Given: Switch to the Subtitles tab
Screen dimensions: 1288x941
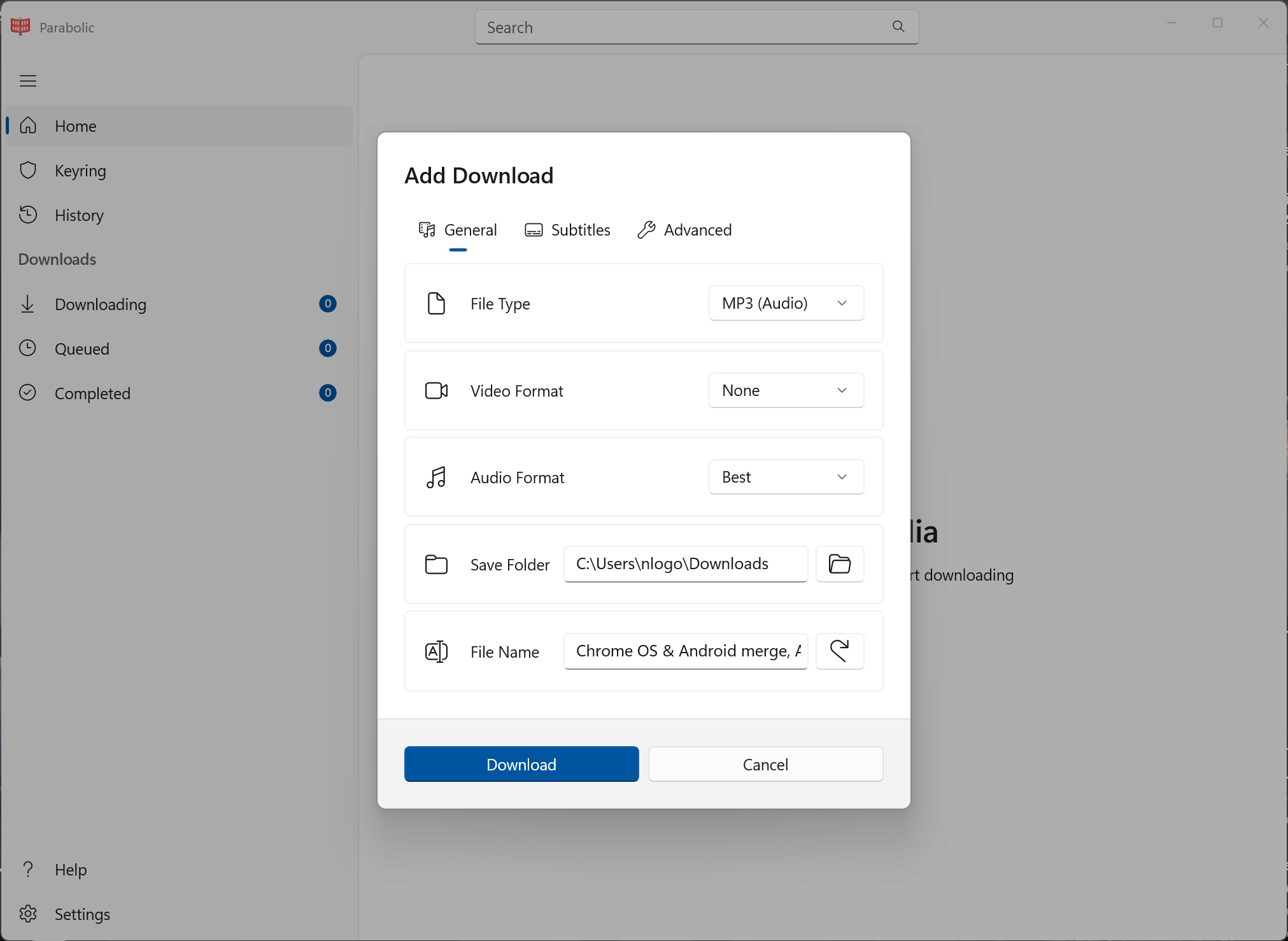Looking at the screenshot, I should point(567,230).
